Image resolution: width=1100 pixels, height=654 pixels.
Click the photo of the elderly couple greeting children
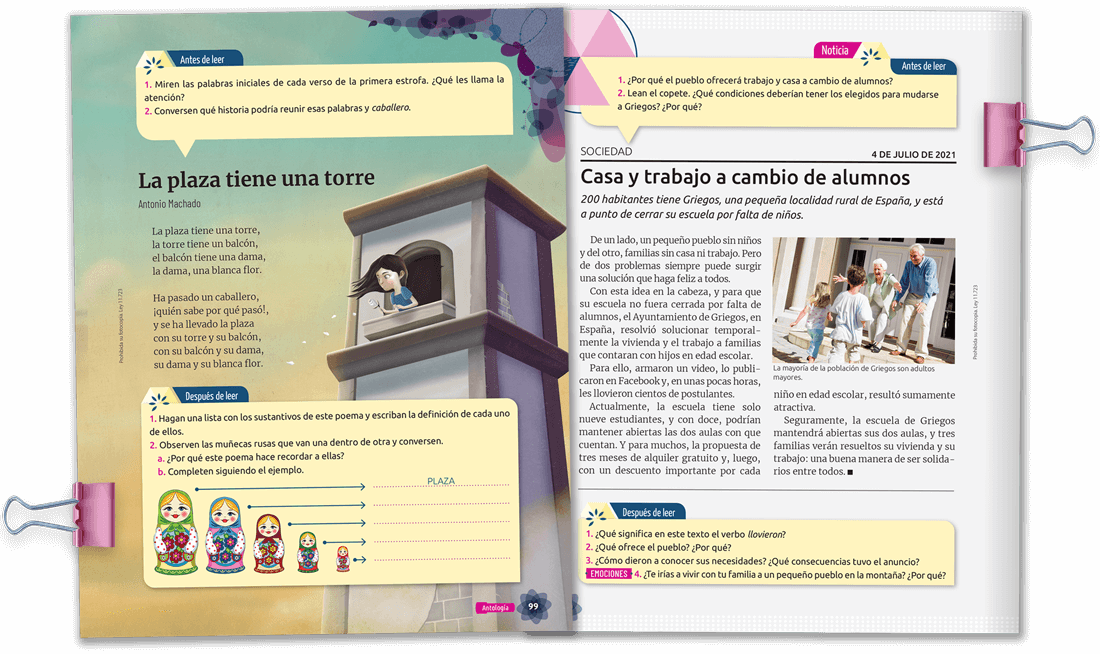tap(863, 300)
